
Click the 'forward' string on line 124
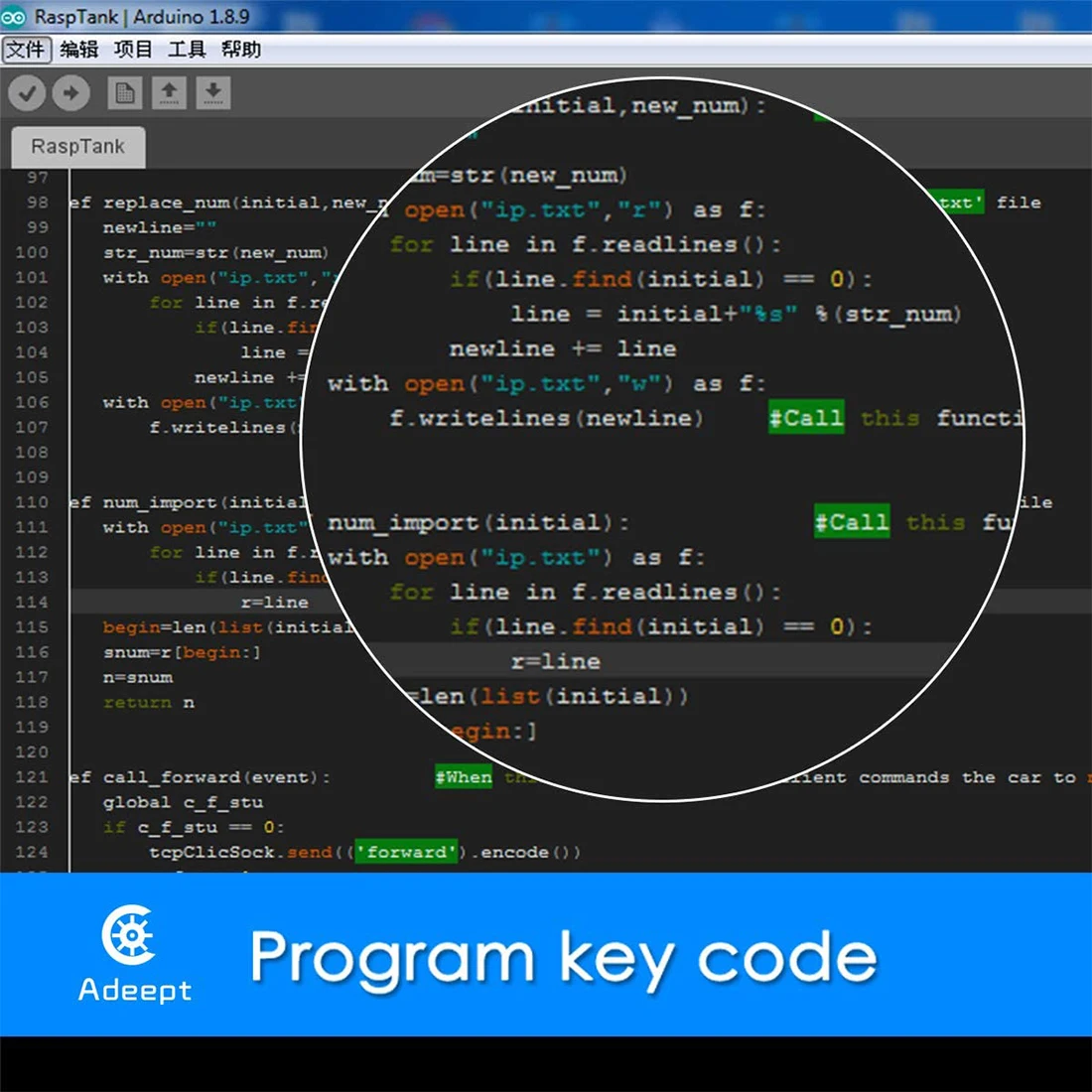click(407, 852)
